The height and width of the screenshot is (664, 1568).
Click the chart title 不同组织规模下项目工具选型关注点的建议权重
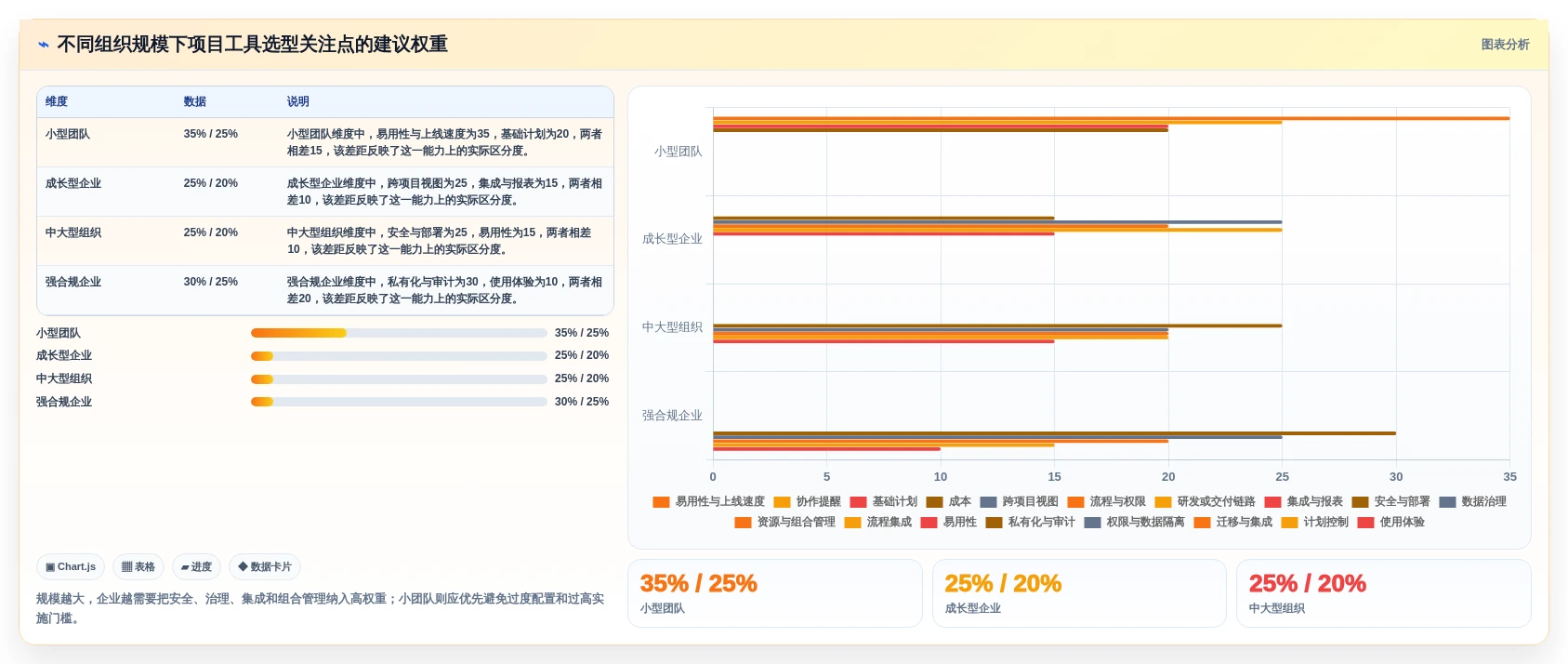point(253,45)
